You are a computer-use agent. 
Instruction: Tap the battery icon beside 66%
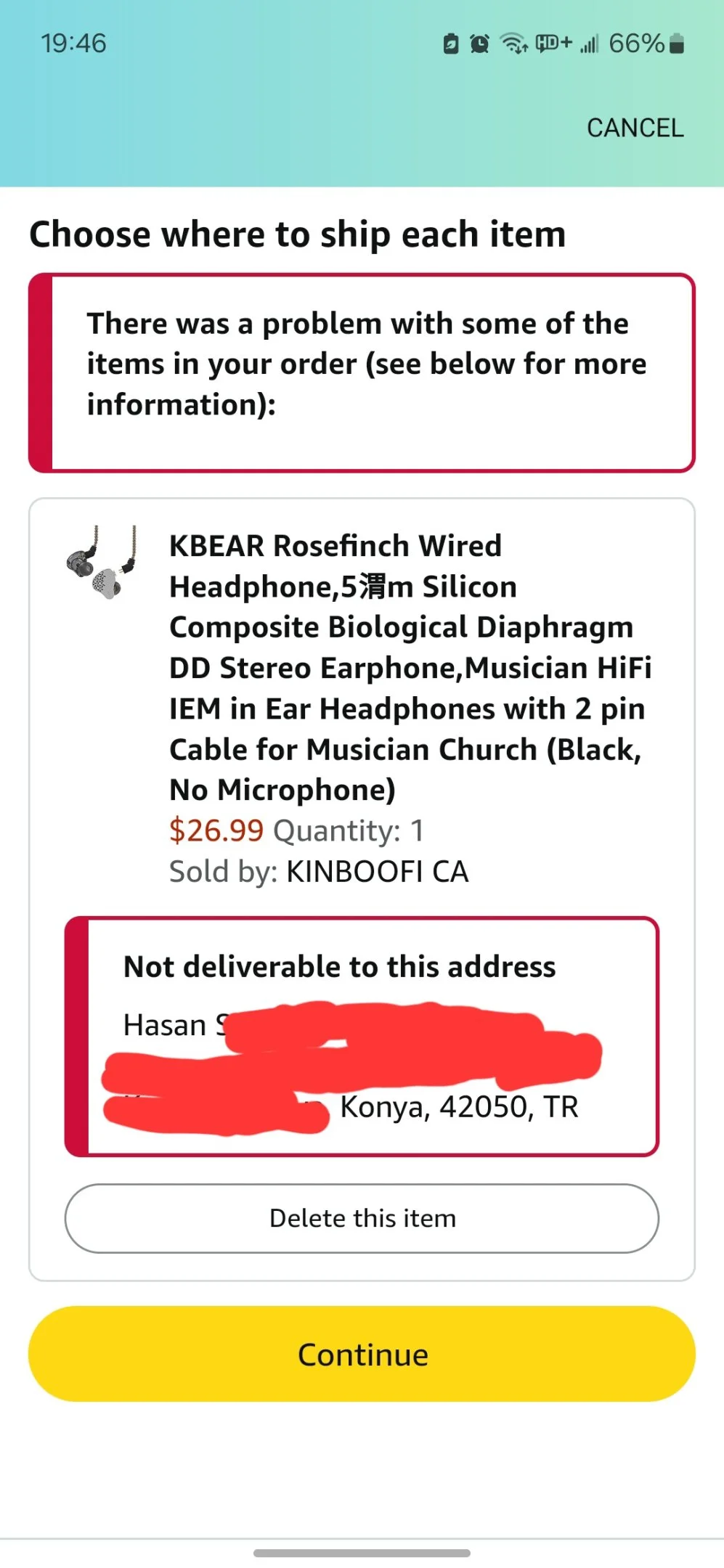click(x=676, y=44)
